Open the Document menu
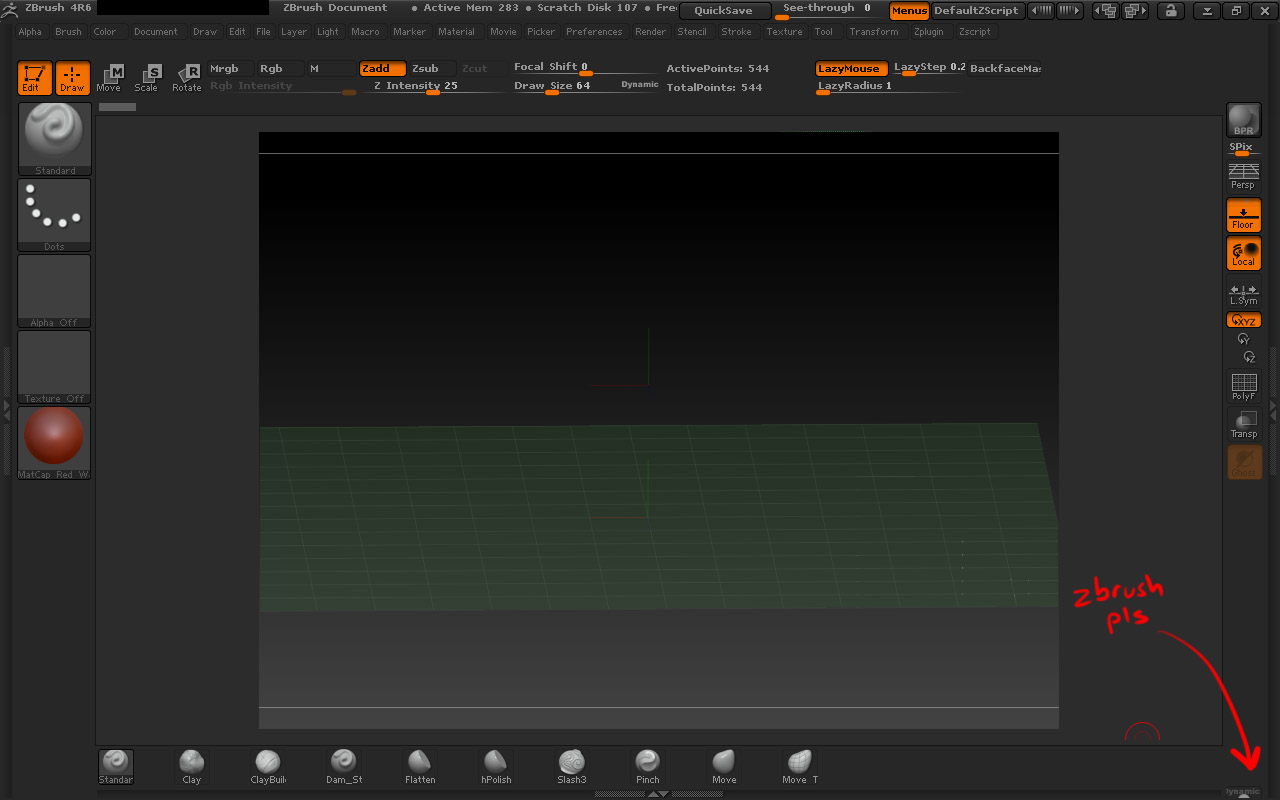The height and width of the screenshot is (800, 1280). [x=156, y=32]
